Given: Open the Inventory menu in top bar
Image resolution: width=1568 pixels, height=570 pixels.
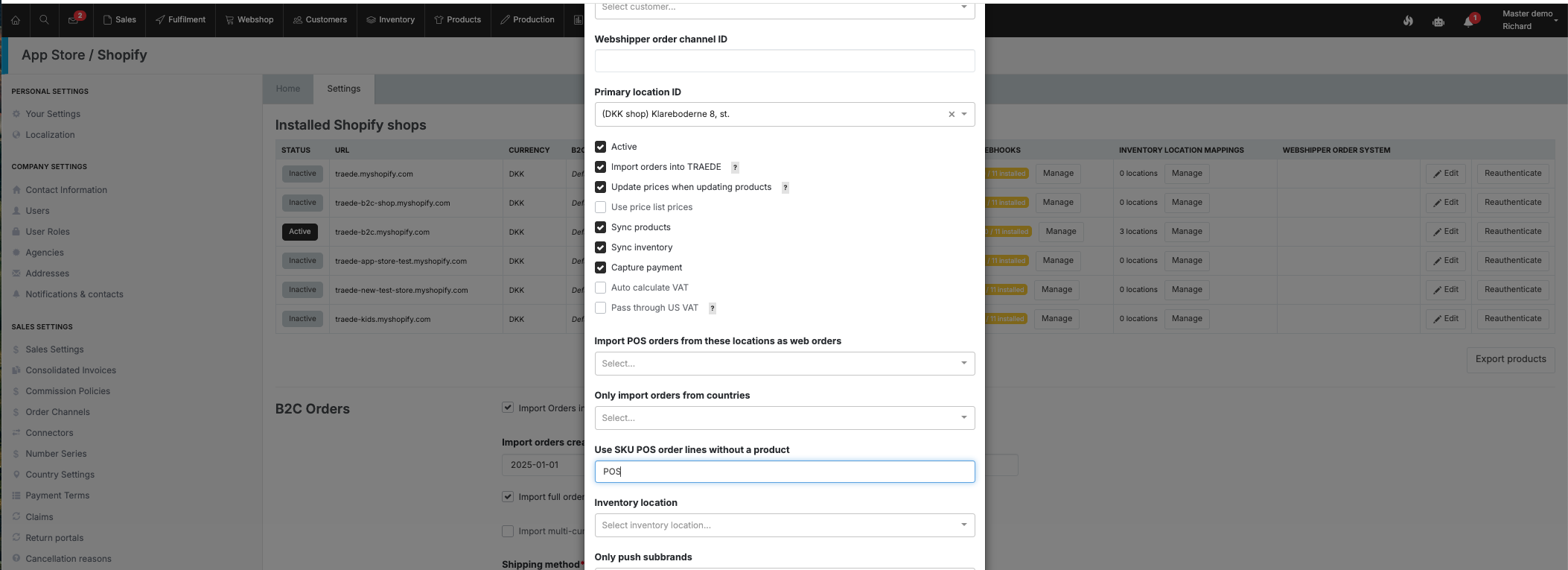Looking at the screenshot, I should point(391,19).
